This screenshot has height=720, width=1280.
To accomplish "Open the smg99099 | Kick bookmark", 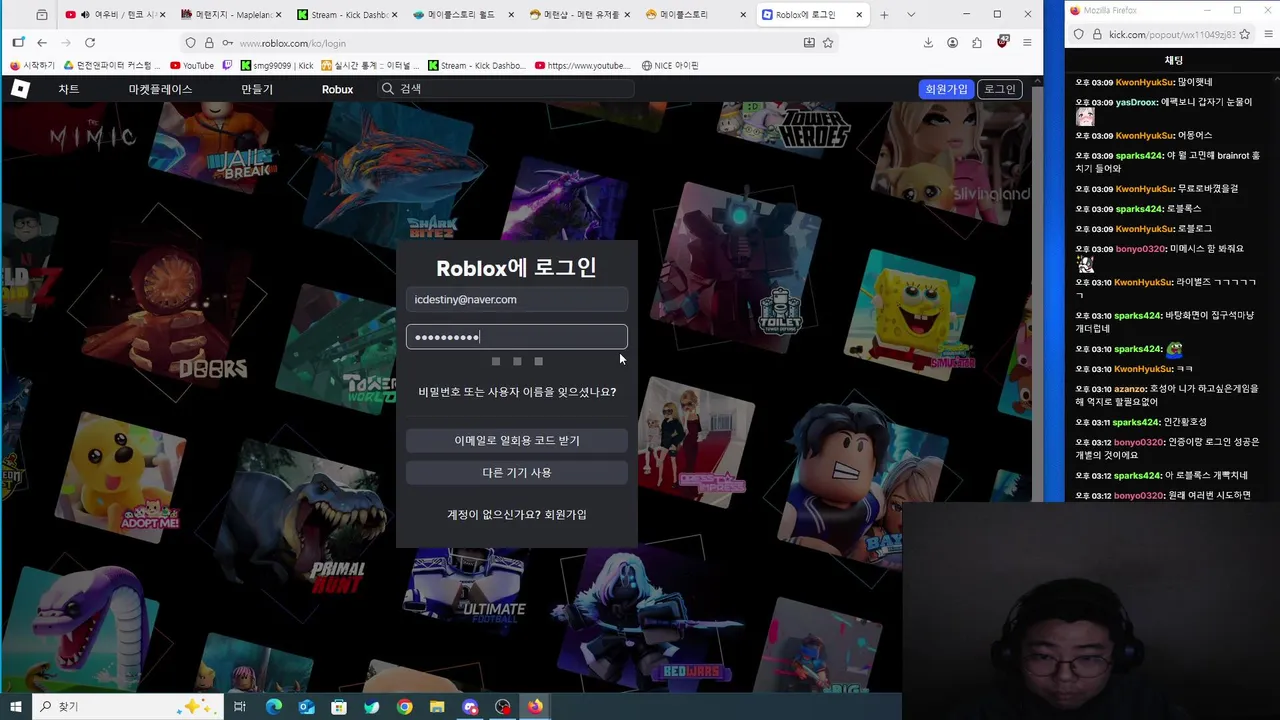I will tap(277, 66).
